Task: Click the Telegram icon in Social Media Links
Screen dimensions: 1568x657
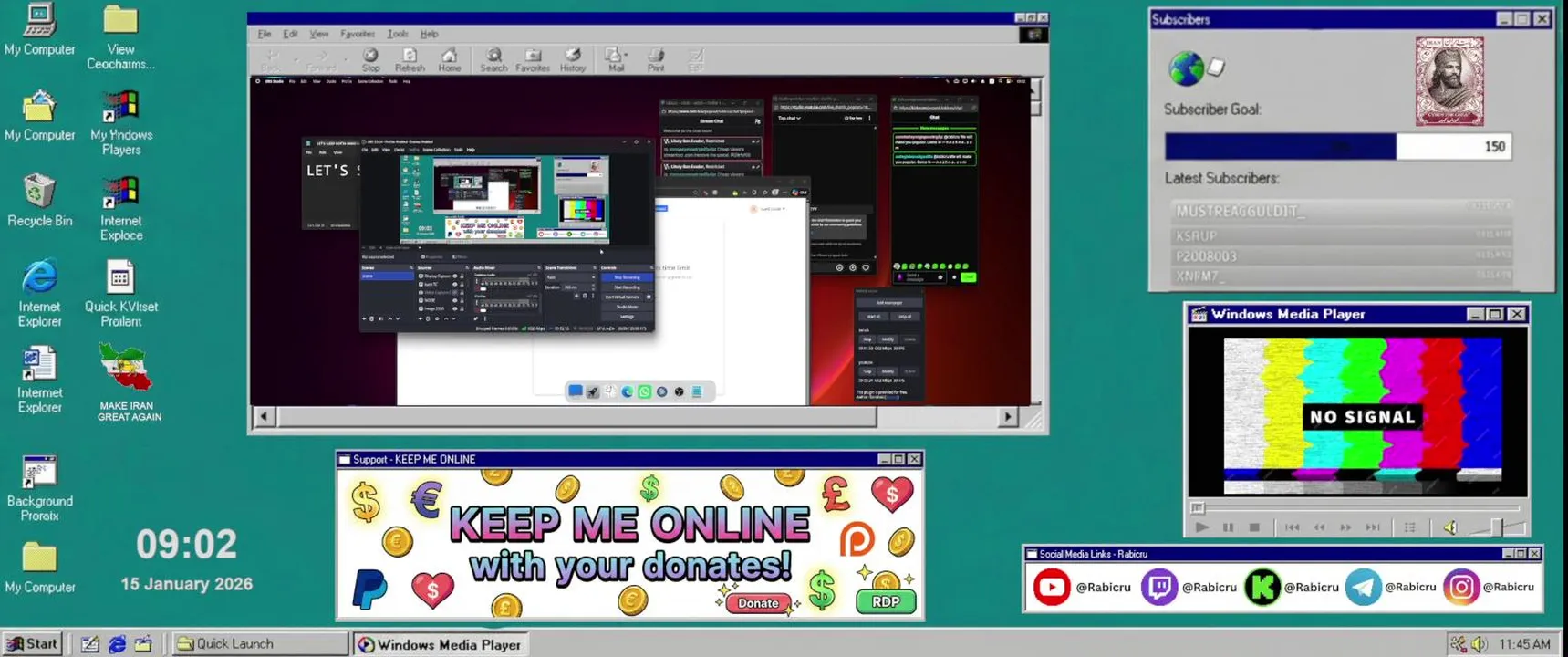Action: click(1364, 587)
